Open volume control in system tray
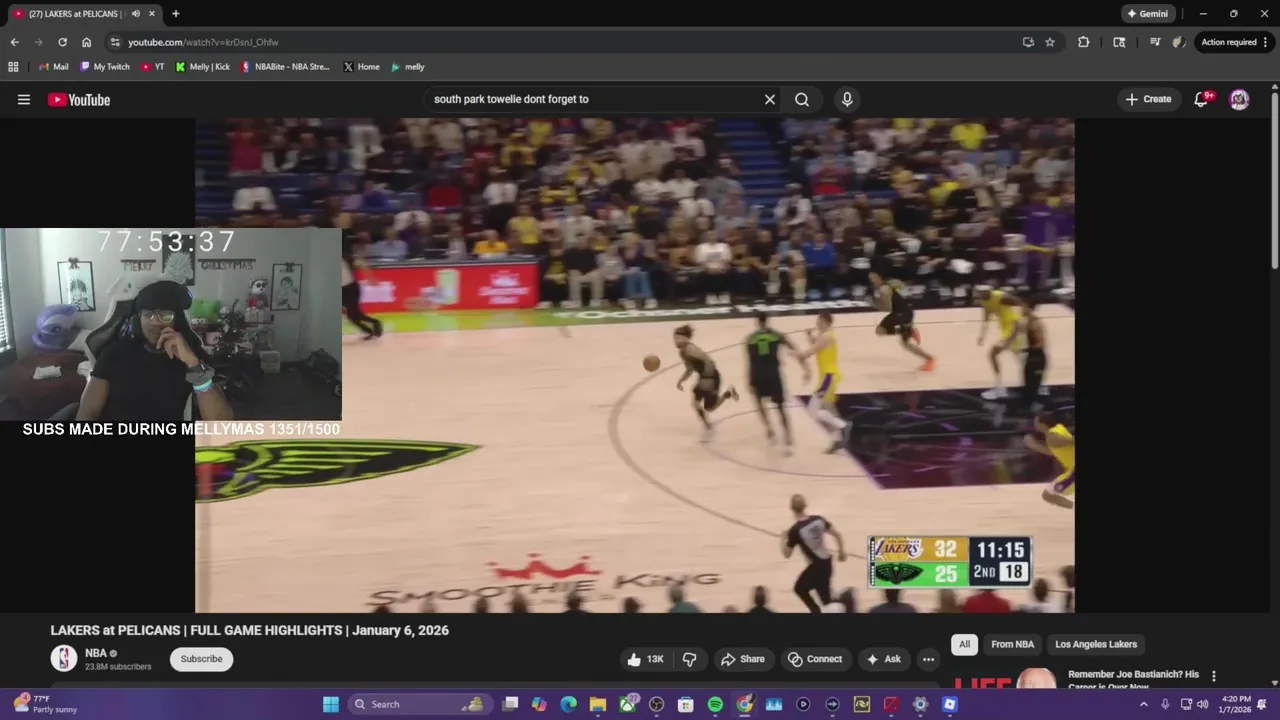This screenshot has height=720, width=1280. (1202, 704)
